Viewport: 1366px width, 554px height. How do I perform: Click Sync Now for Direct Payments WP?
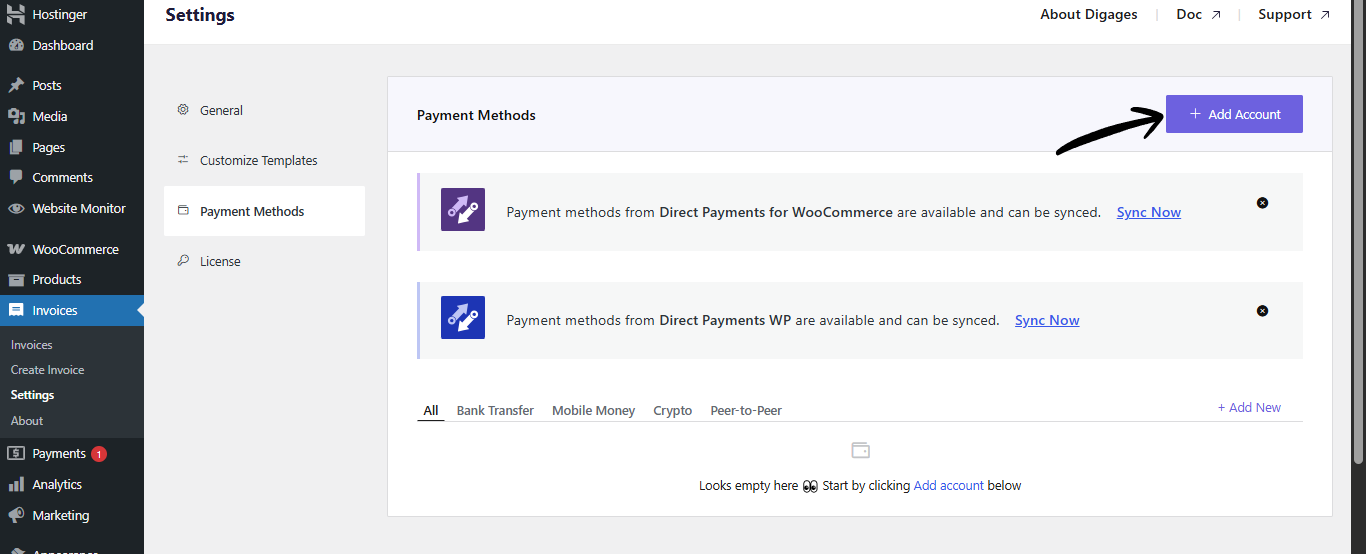coord(1047,320)
